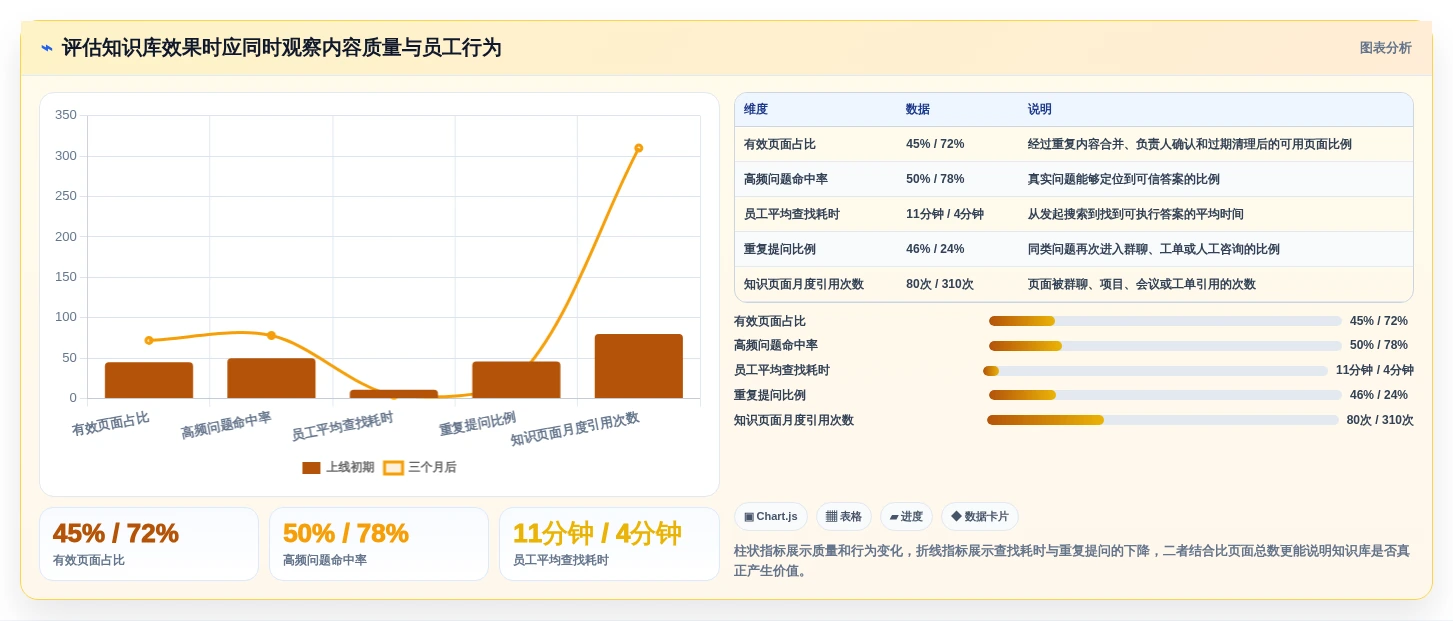The image size is (1453, 621).
Task: Click the 11分钟 / 4分钟 data card
Action: click(609, 544)
